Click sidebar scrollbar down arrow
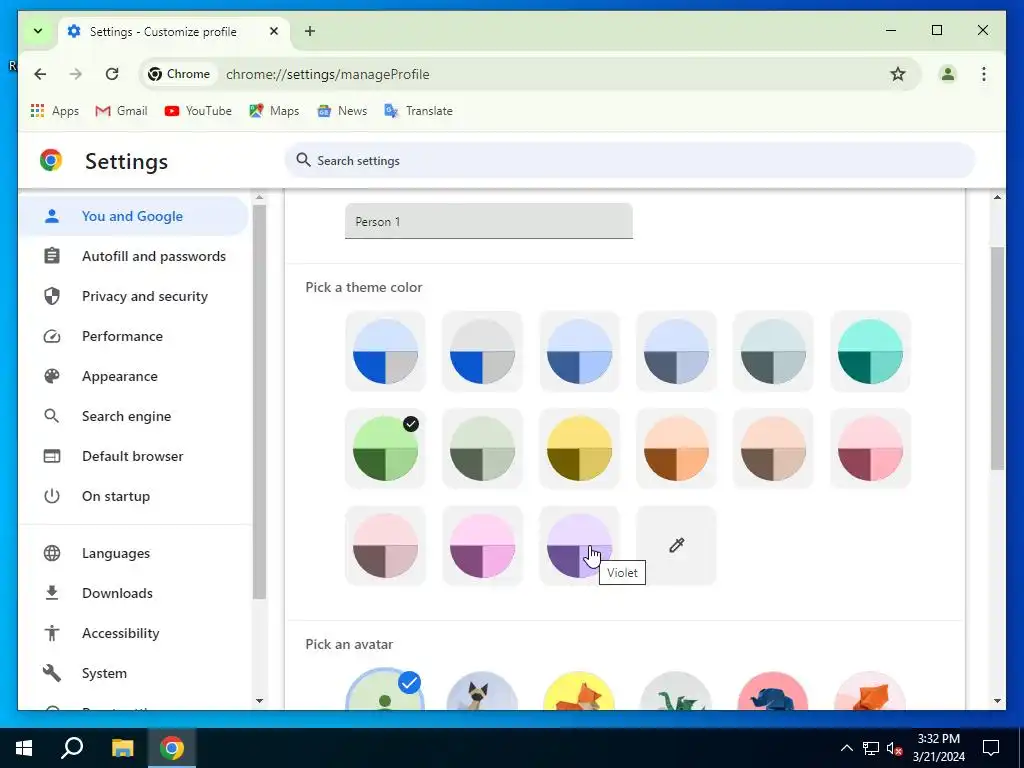Image resolution: width=1024 pixels, height=768 pixels. pos(259,701)
